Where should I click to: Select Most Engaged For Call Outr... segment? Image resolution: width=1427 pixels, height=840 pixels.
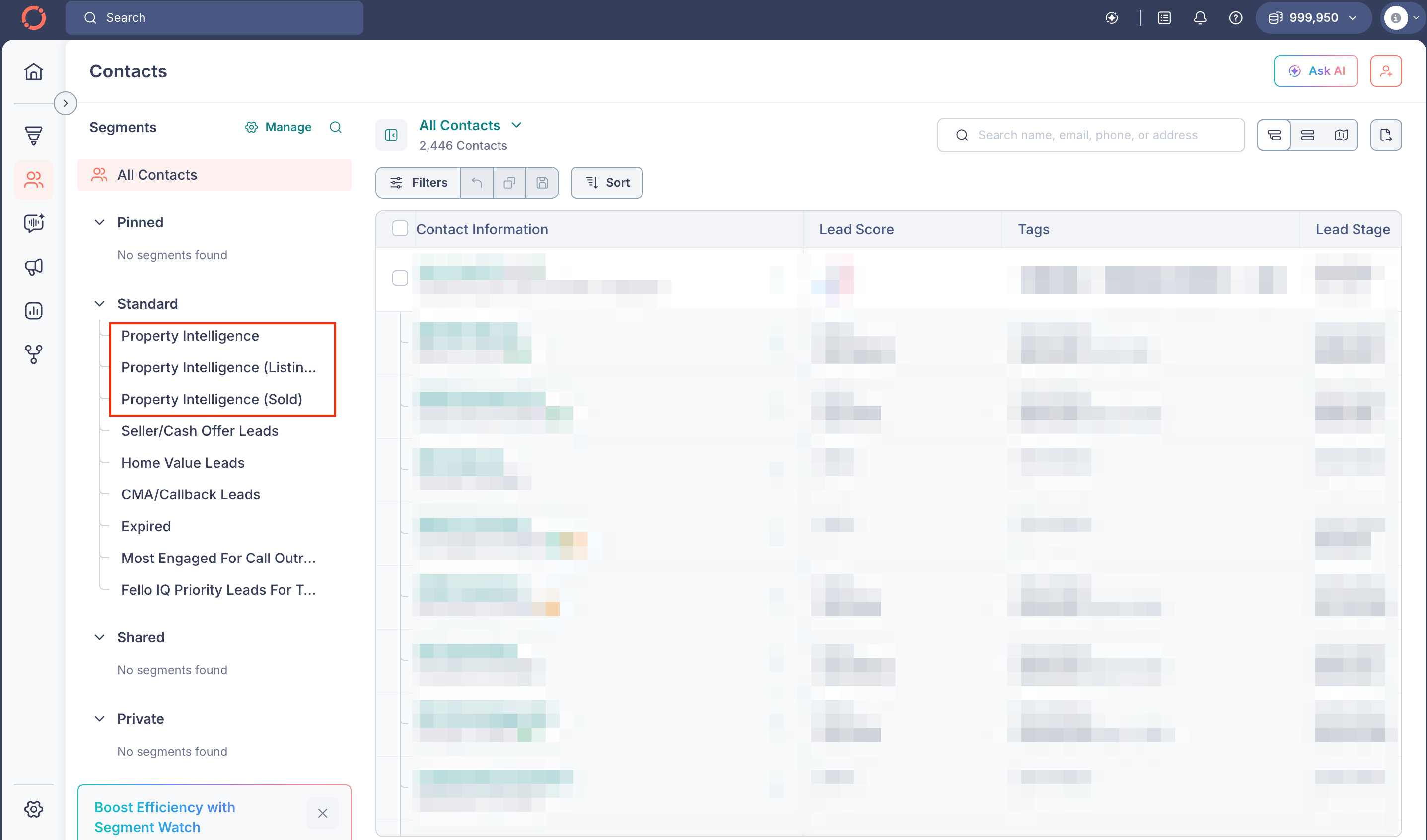(x=218, y=558)
